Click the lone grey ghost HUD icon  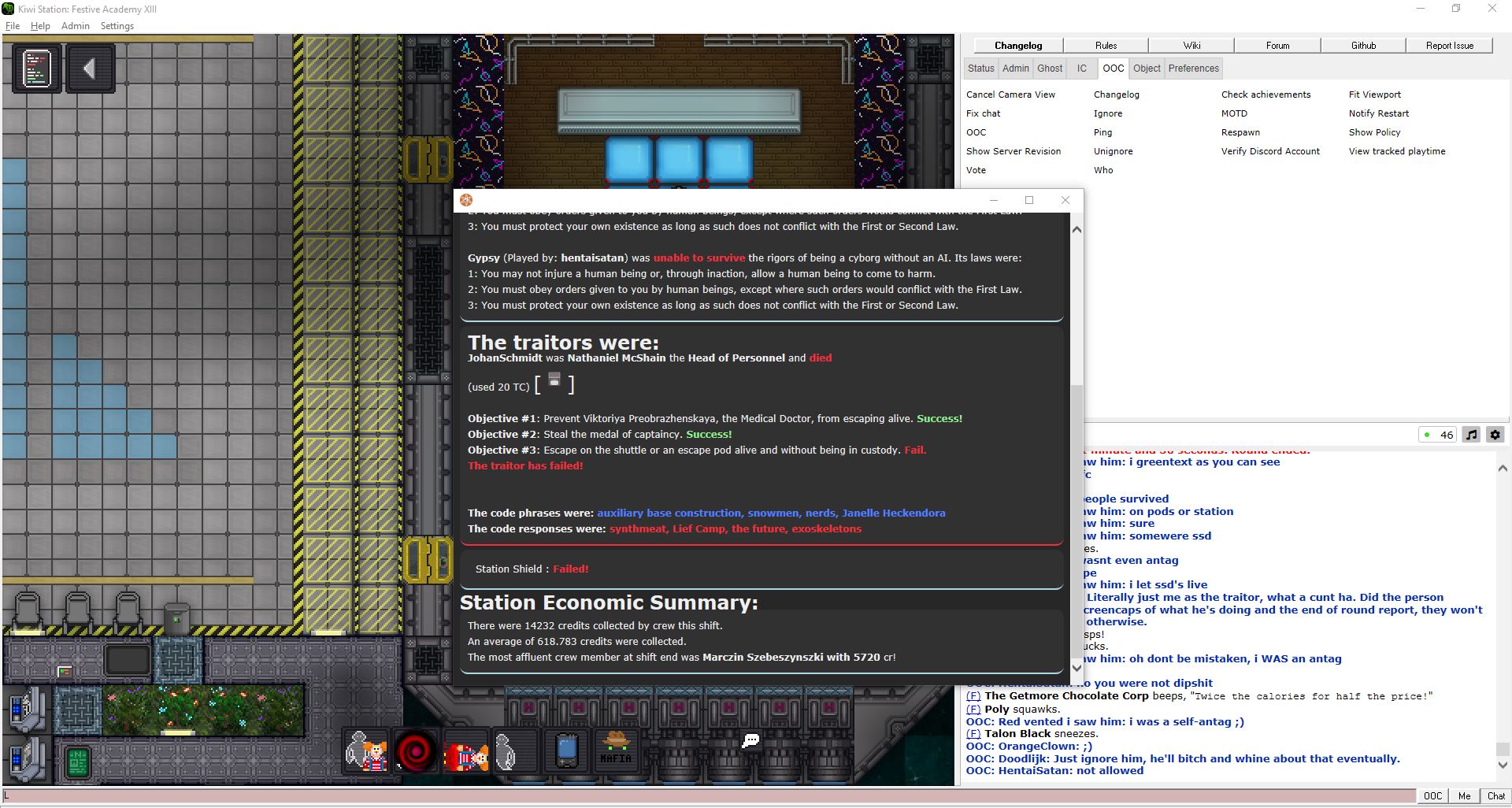(x=506, y=752)
